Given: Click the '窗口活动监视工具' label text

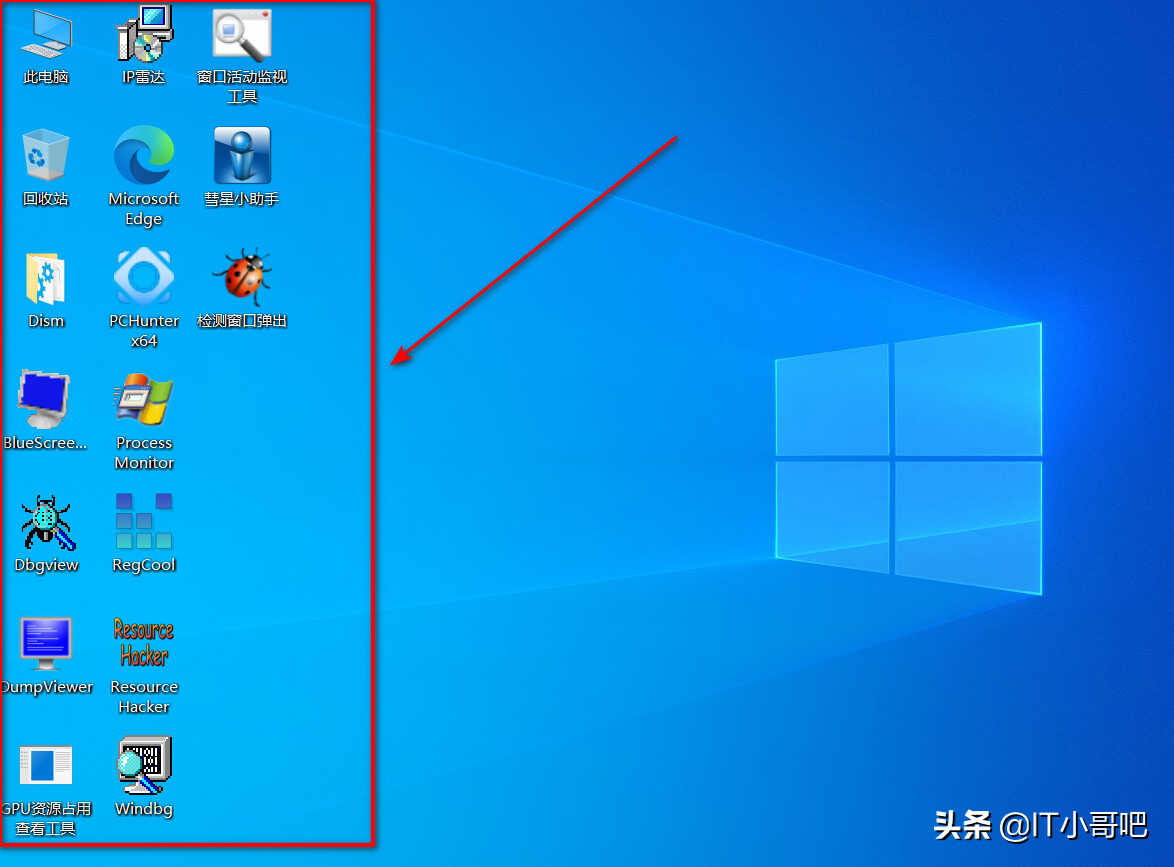Looking at the screenshot, I should coord(242,87).
